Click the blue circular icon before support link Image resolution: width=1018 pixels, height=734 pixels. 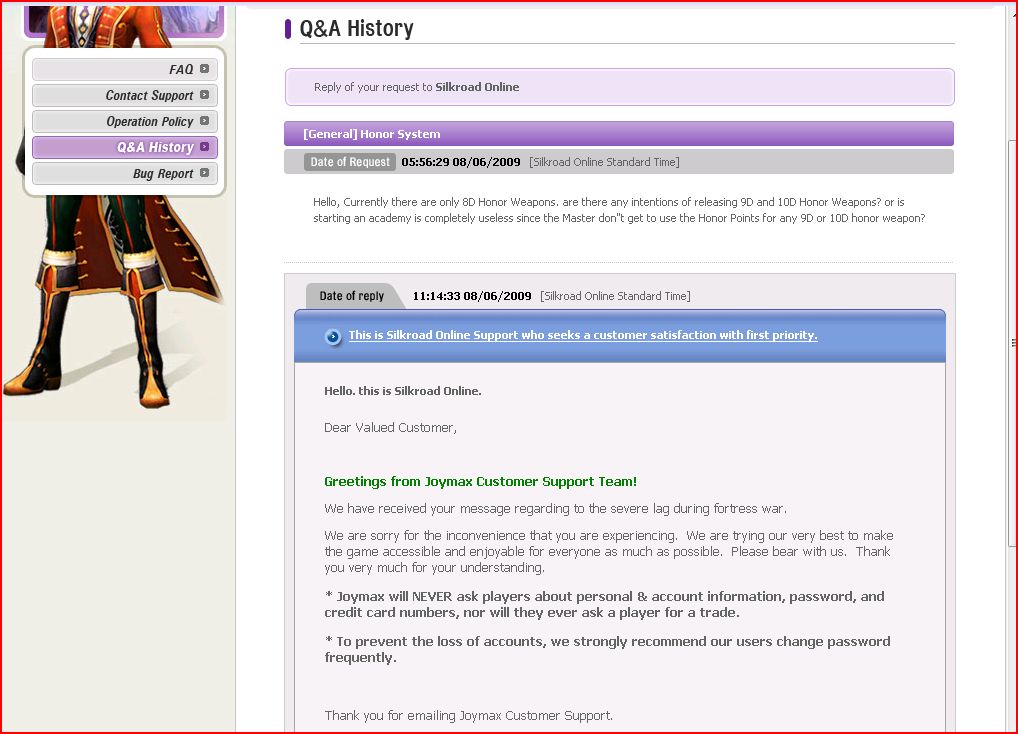(333, 336)
